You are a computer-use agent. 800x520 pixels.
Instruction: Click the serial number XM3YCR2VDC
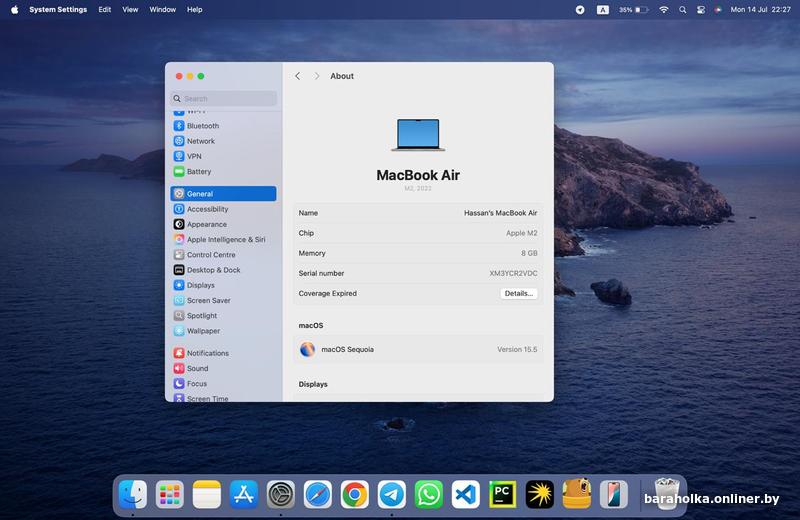point(513,273)
